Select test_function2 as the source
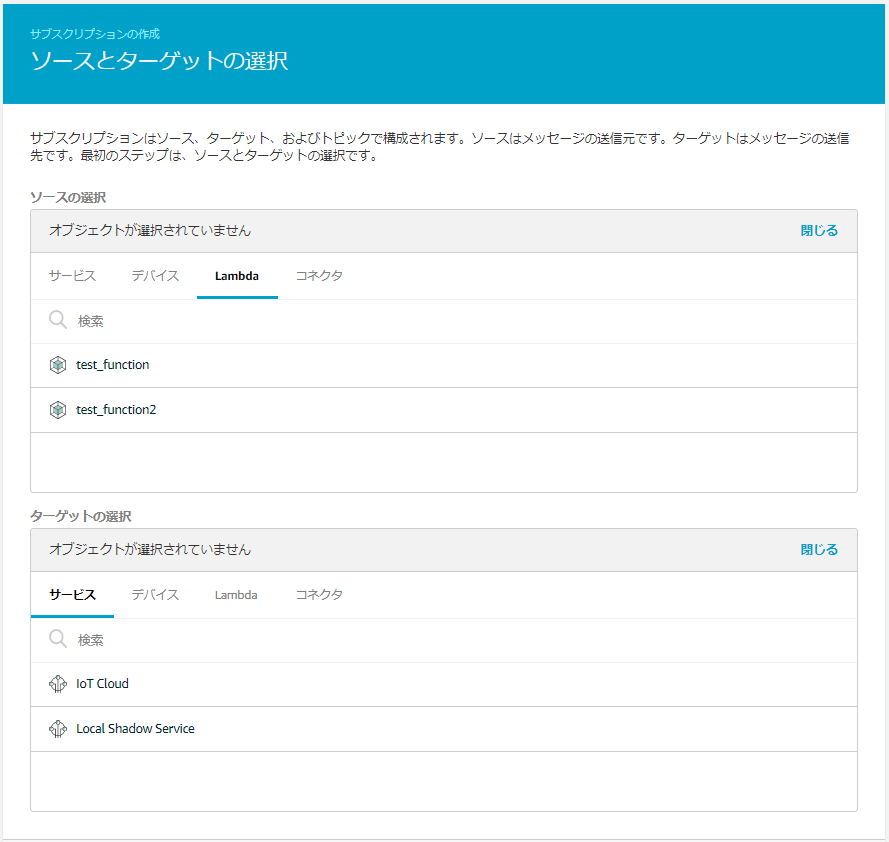This screenshot has width=889, height=842. [444, 410]
